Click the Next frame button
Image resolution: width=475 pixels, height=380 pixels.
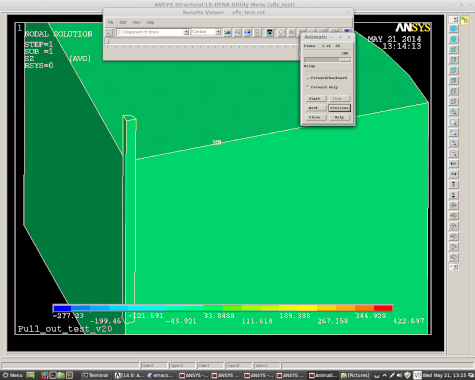click(x=315, y=108)
